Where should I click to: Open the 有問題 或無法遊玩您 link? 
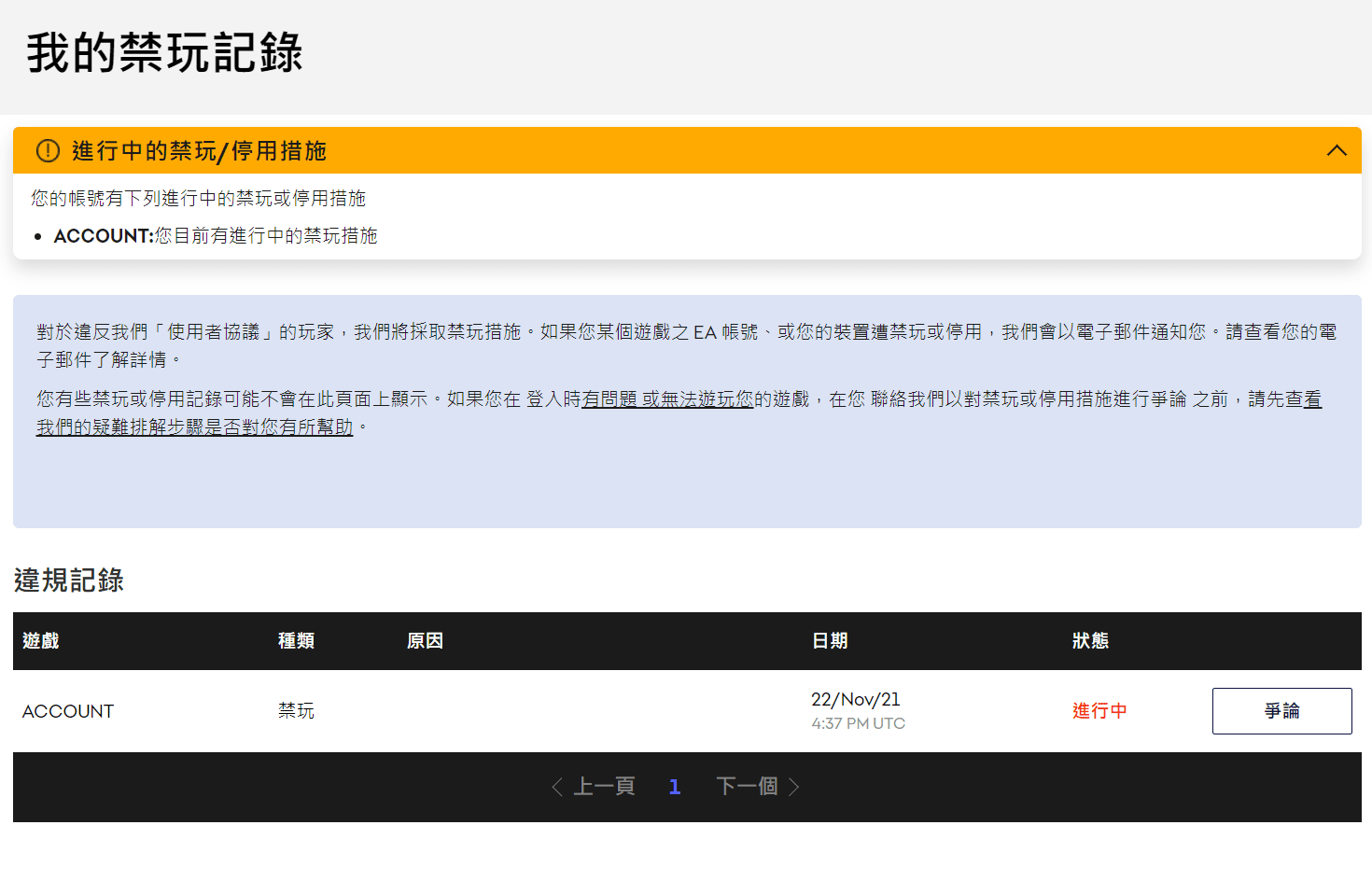[x=666, y=399]
